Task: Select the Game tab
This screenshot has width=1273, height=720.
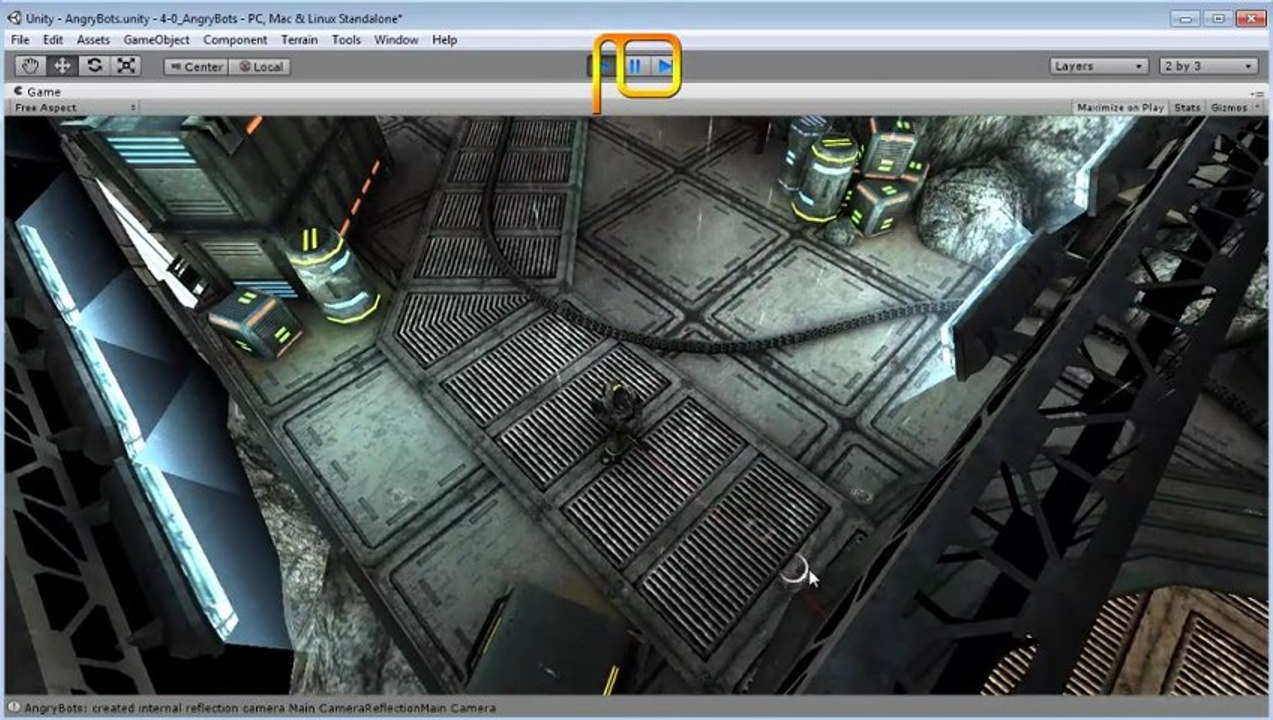Action: (x=37, y=91)
